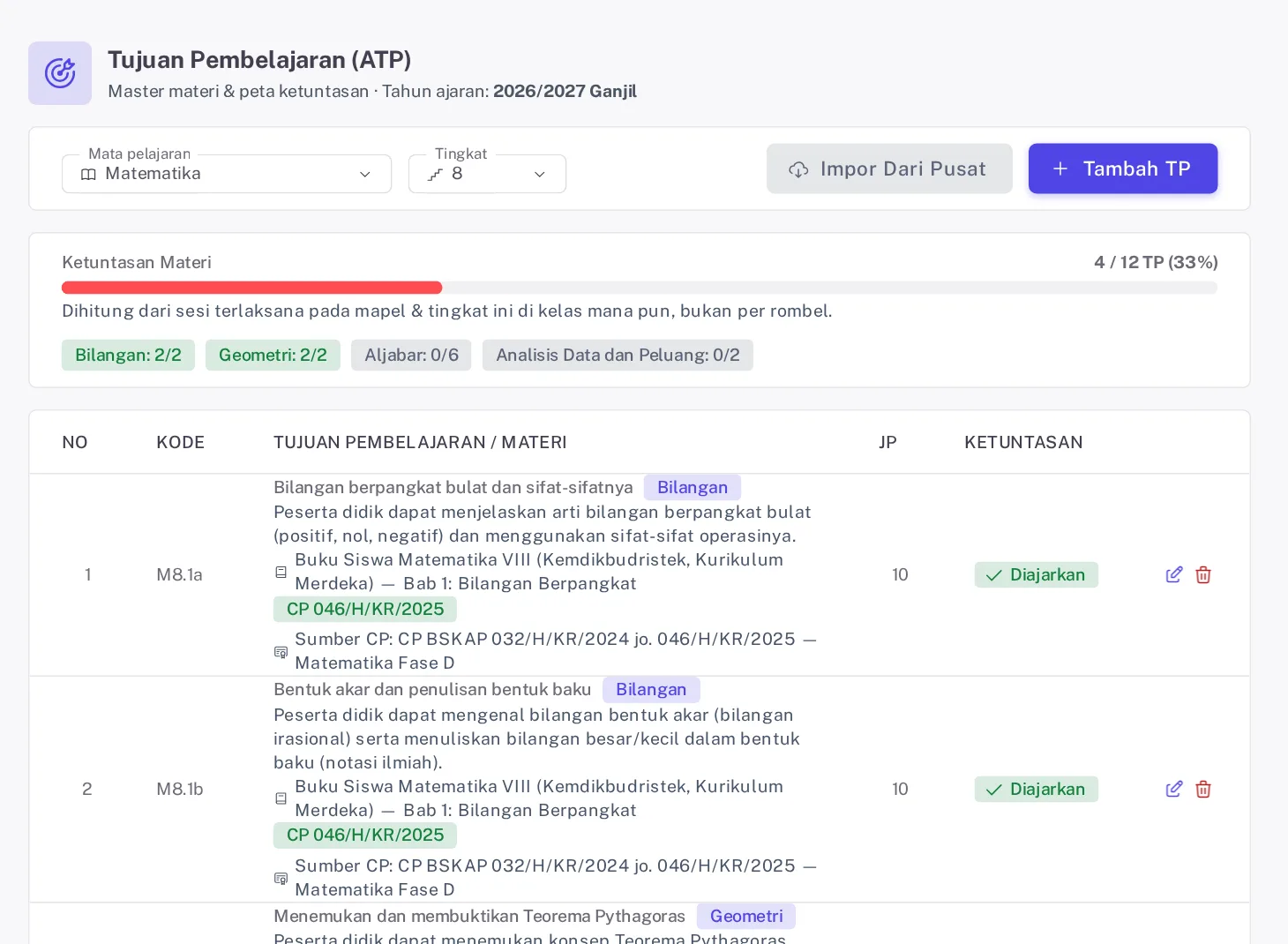Click title Bentuk akar dan penulisan bentuk baku
Viewport: 1288px width, 944px height.
[432, 689]
